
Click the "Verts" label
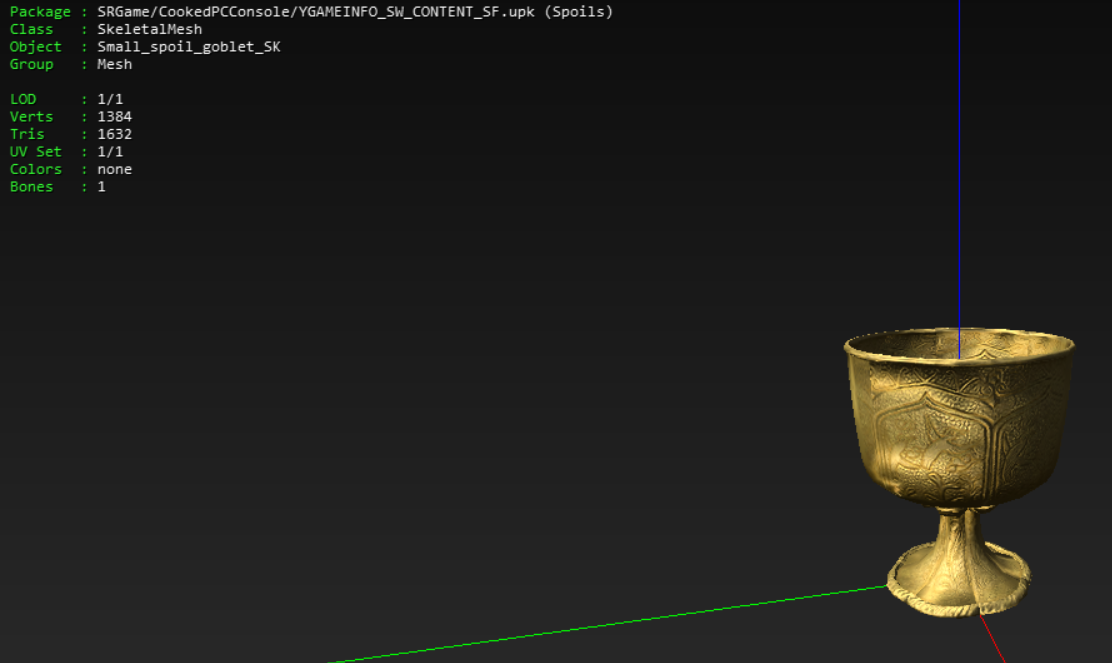pos(31,117)
